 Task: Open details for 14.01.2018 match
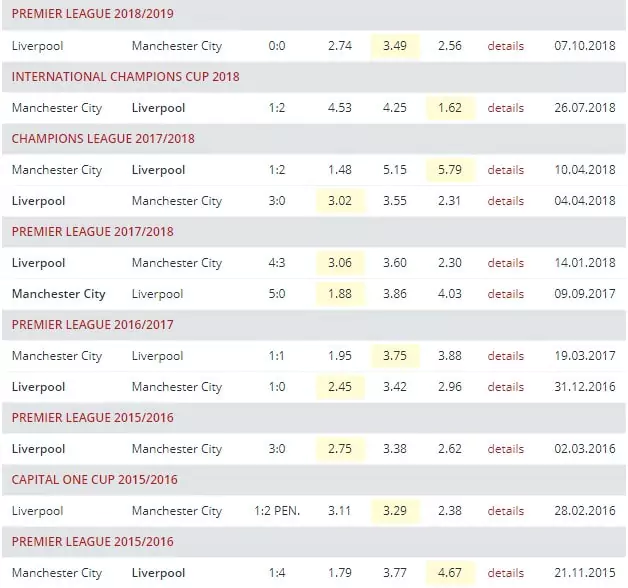point(505,263)
